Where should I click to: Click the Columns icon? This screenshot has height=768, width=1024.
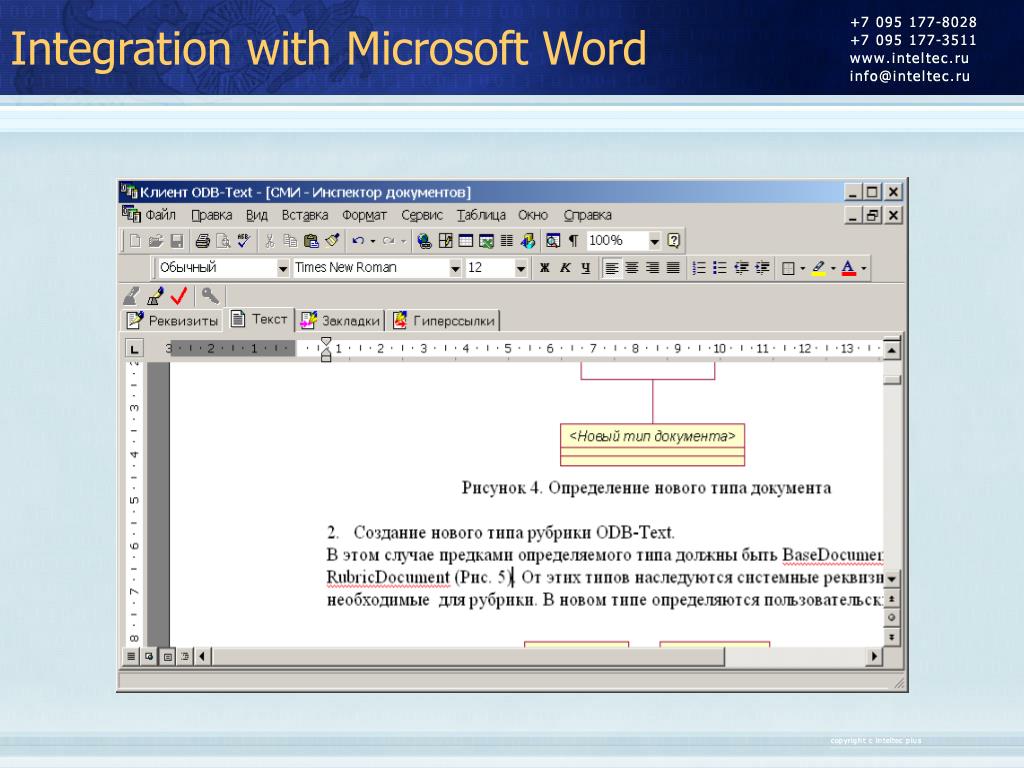(x=507, y=241)
